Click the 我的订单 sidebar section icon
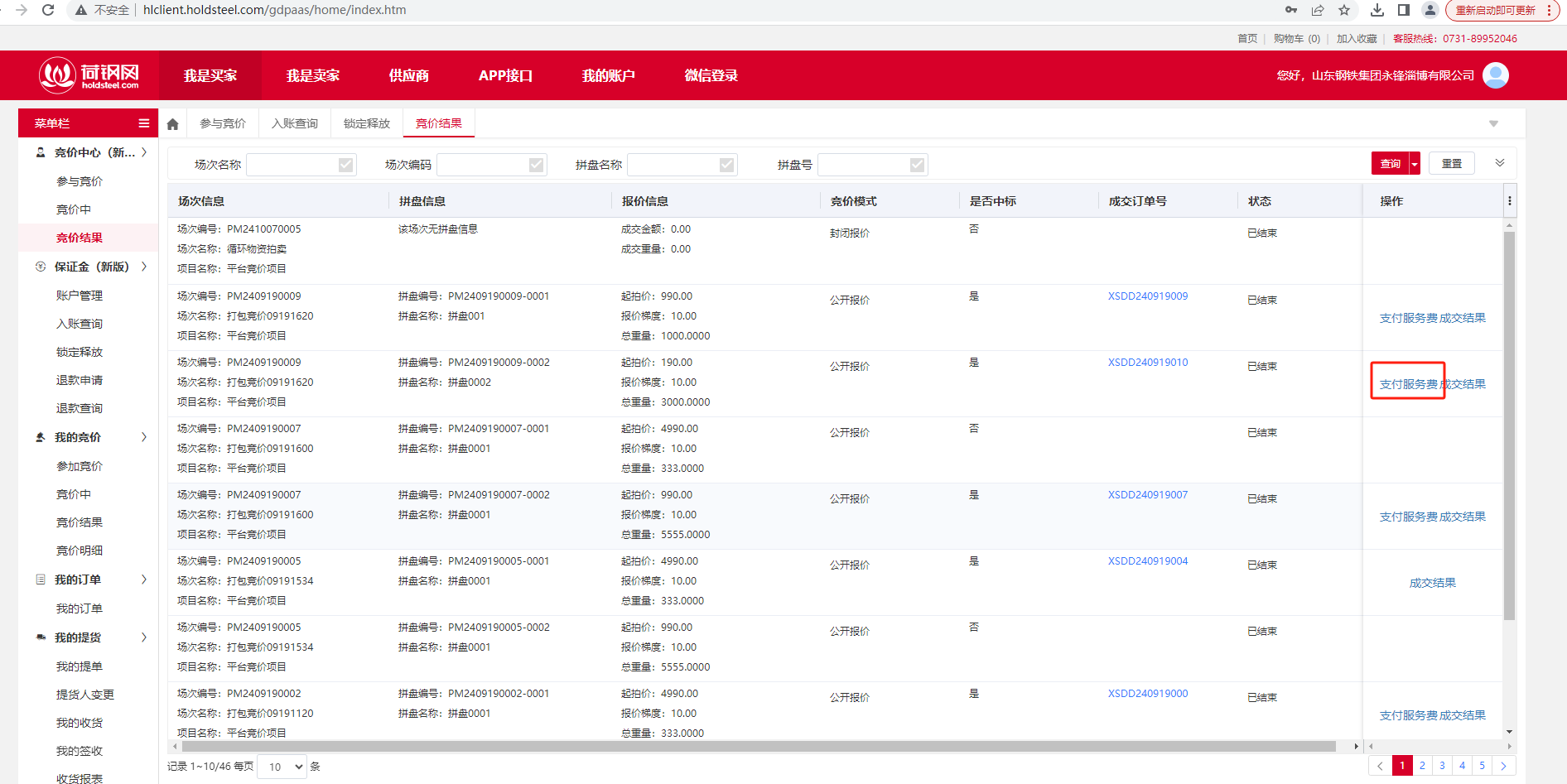Viewport: 1567px width, 784px height. pyautogui.click(x=41, y=580)
